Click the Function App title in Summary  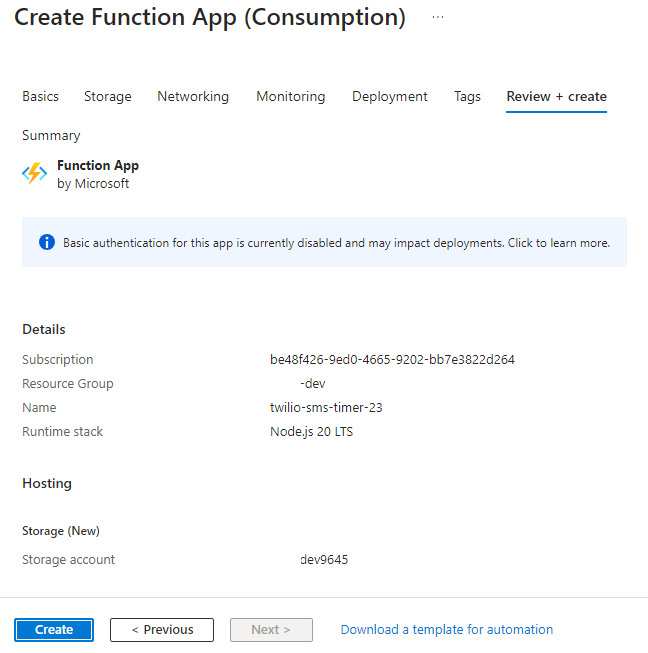click(98, 166)
